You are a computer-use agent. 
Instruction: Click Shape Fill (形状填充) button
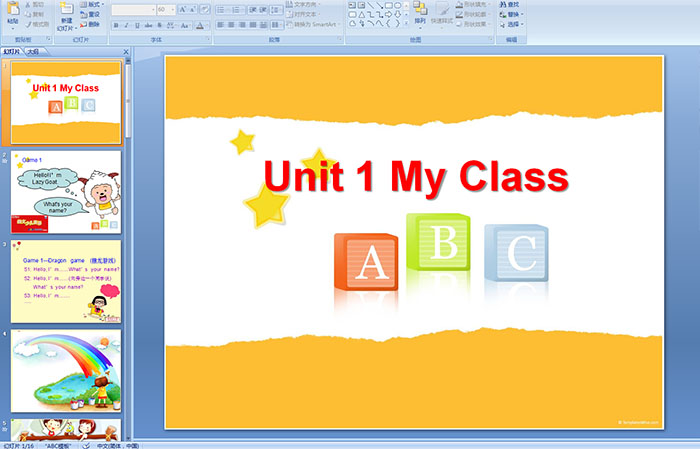point(472,4)
